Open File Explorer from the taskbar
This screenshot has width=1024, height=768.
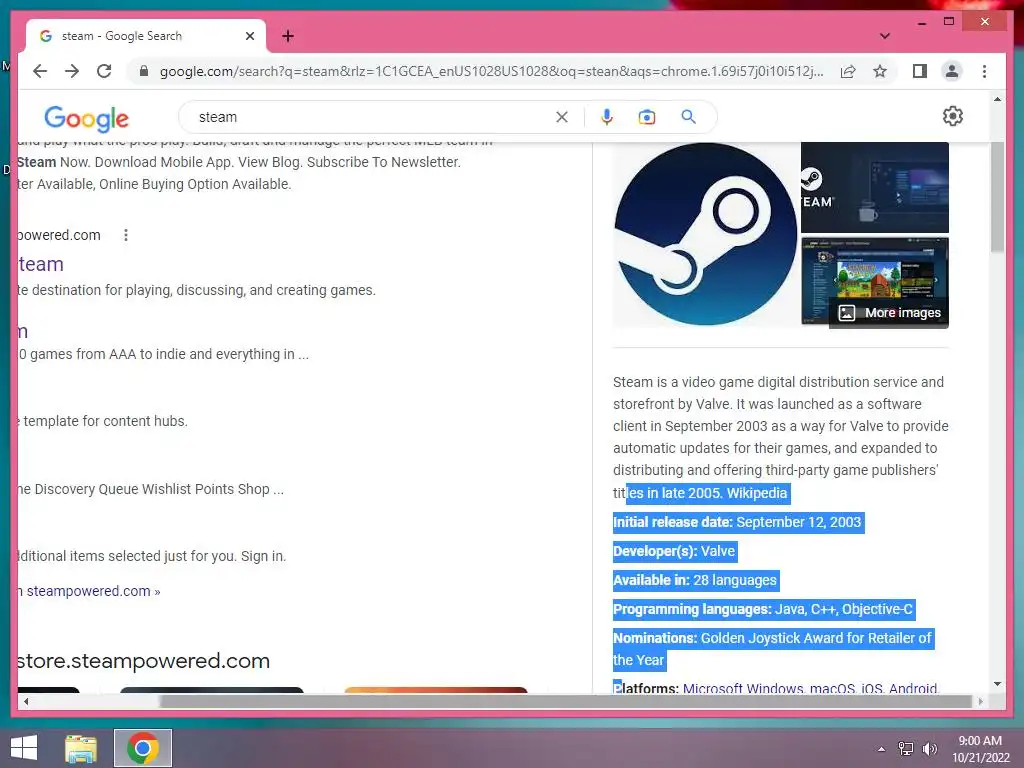(81, 748)
